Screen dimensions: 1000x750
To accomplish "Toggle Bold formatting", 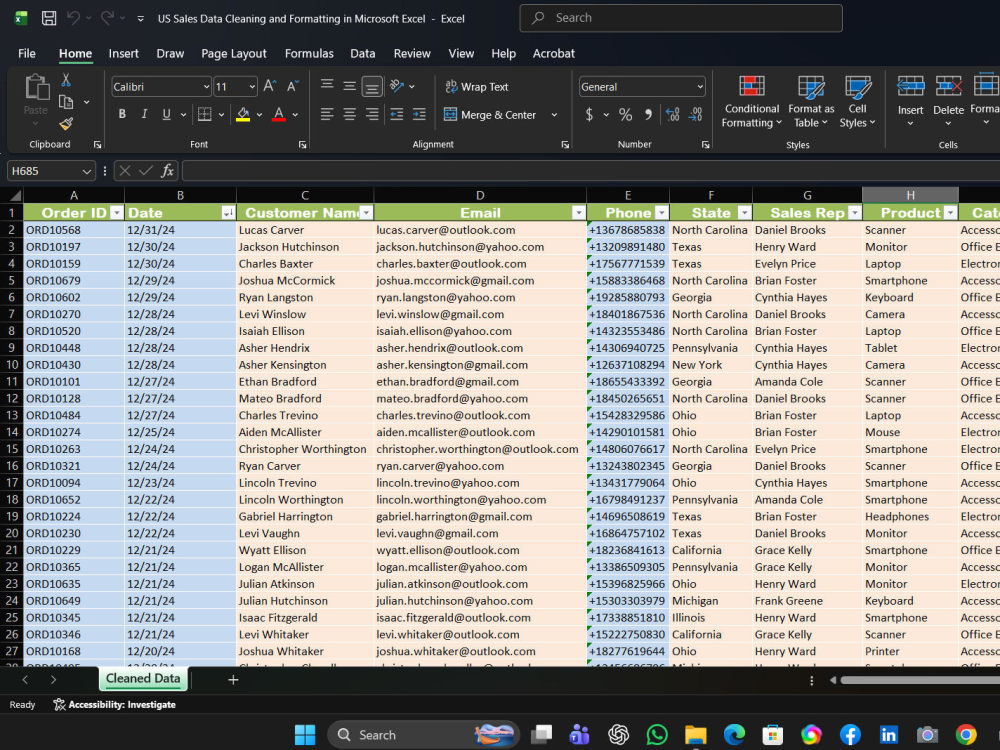I will point(122,114).
